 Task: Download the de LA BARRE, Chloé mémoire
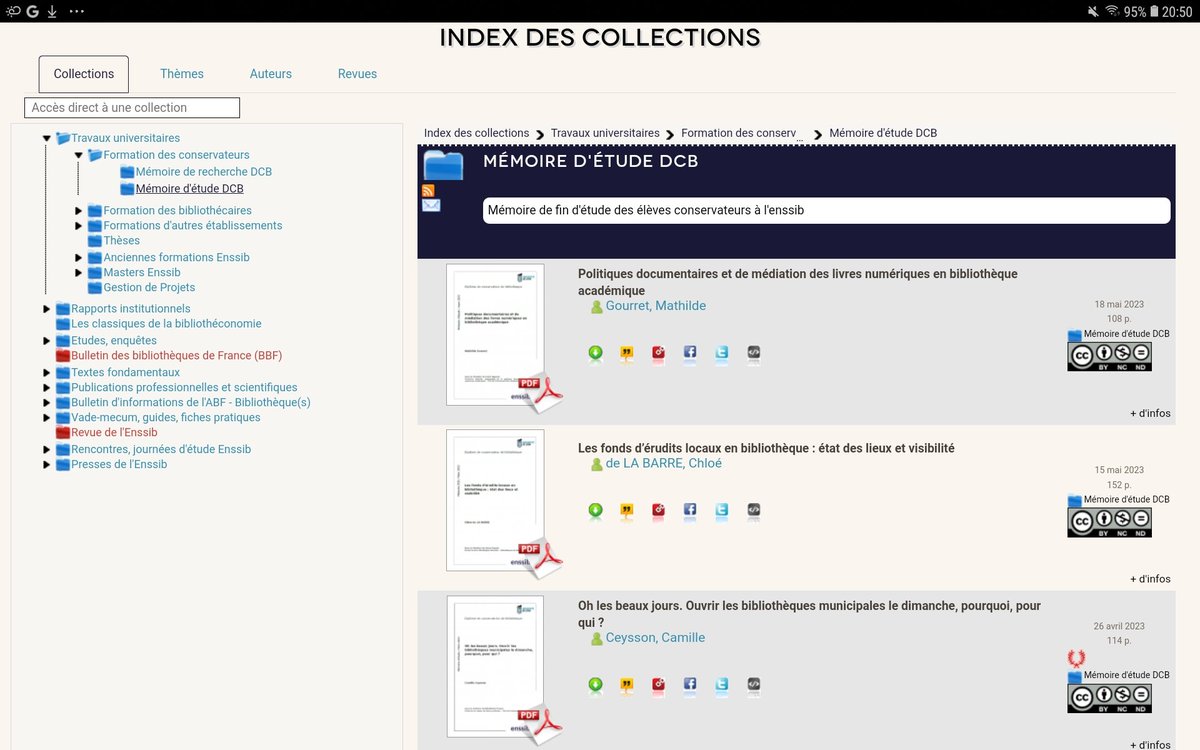[595, 510]
